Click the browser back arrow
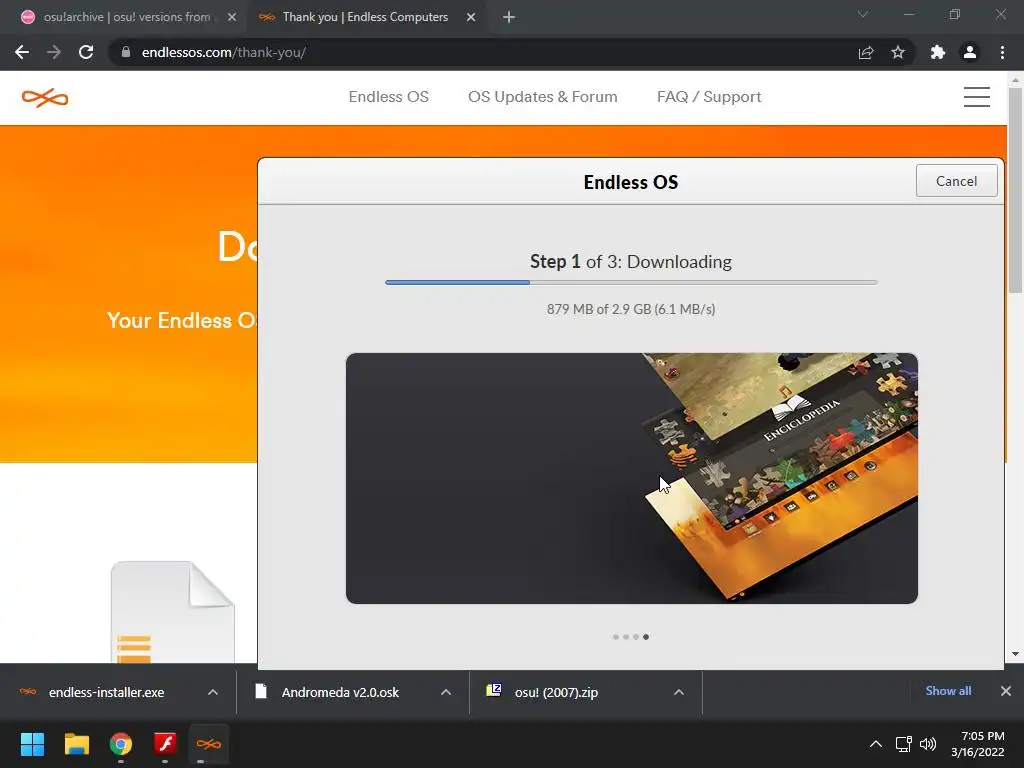 pos(22,52)
